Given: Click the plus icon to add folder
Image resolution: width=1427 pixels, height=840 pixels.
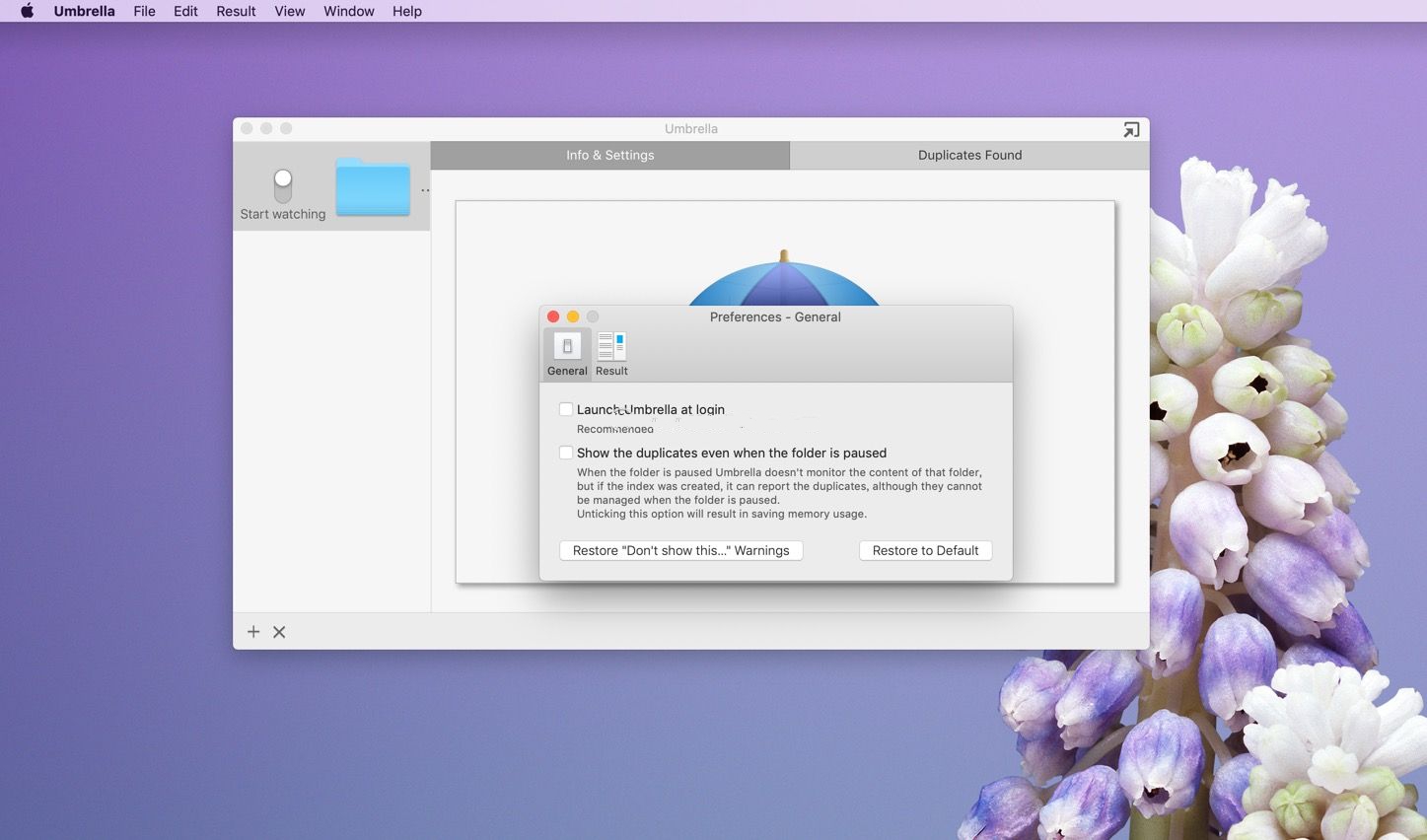Looking at the screenshot, I should click(x=253, y=632).
